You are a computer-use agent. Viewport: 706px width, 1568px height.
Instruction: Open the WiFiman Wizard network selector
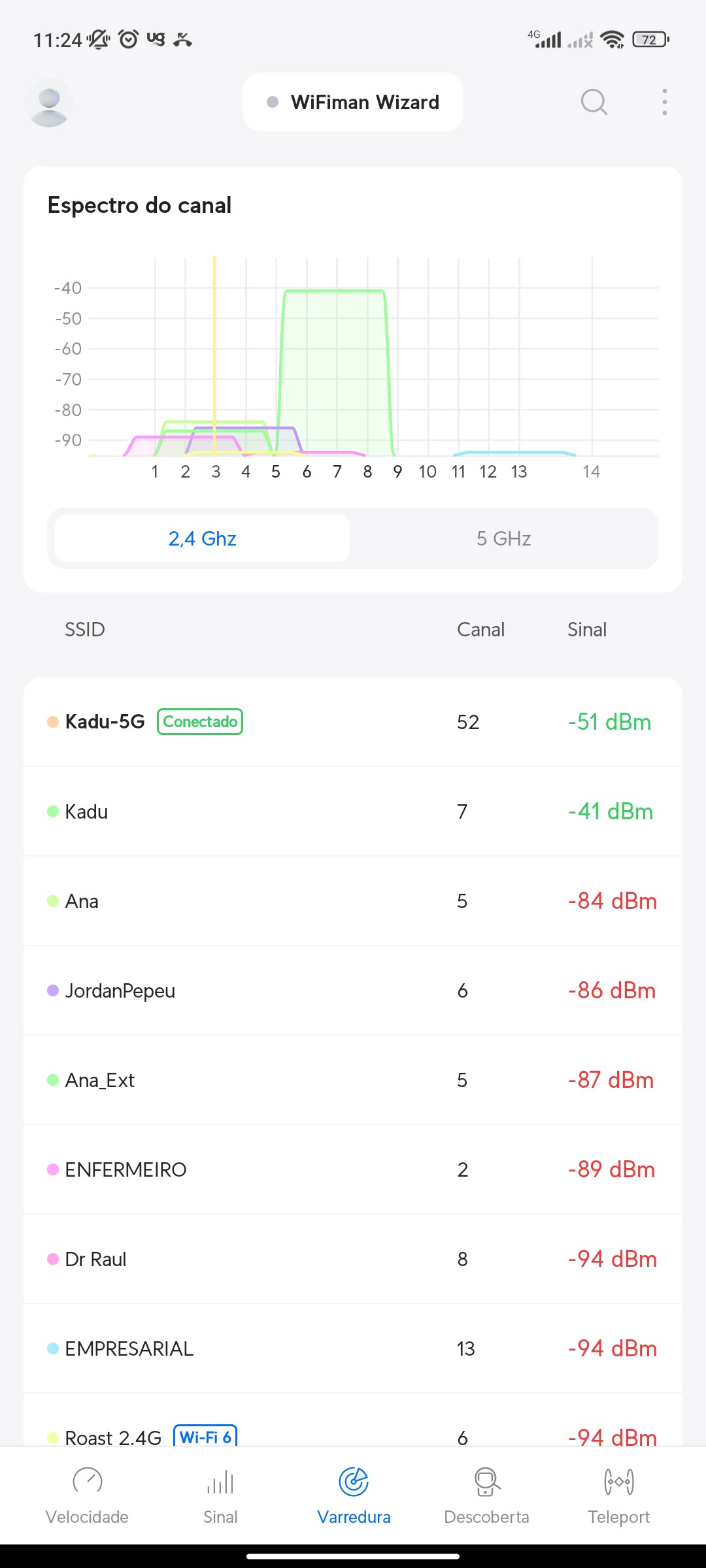(353, 103)
